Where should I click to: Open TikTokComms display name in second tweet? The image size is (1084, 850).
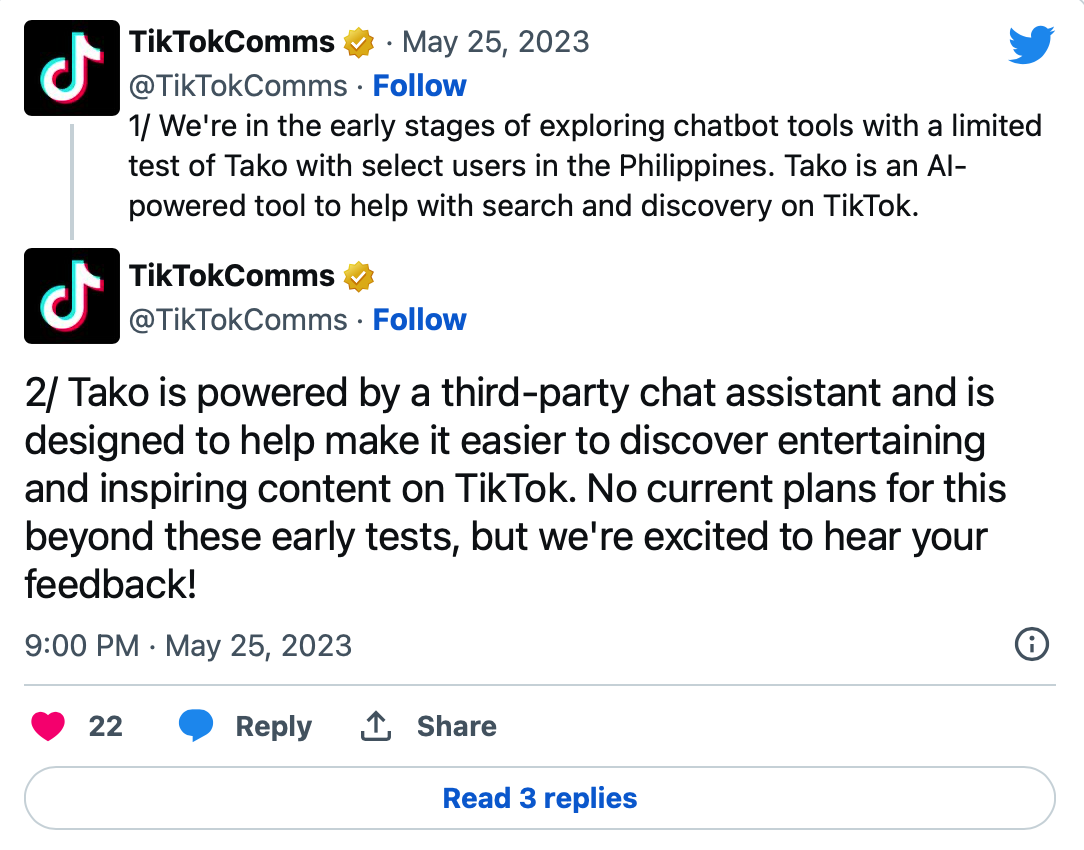(232, 276)
